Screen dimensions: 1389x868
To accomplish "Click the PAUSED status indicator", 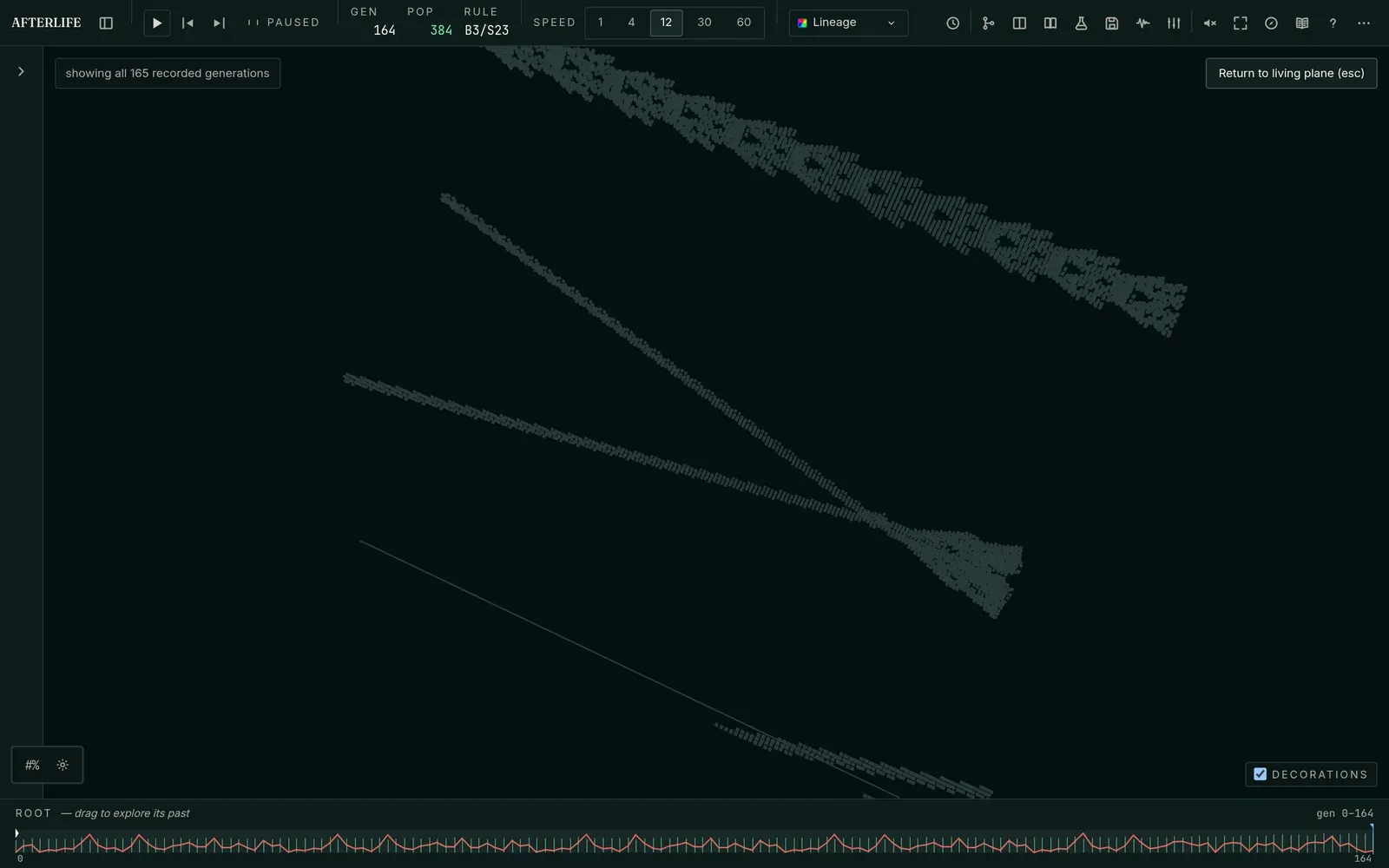I will pos(284,23).
